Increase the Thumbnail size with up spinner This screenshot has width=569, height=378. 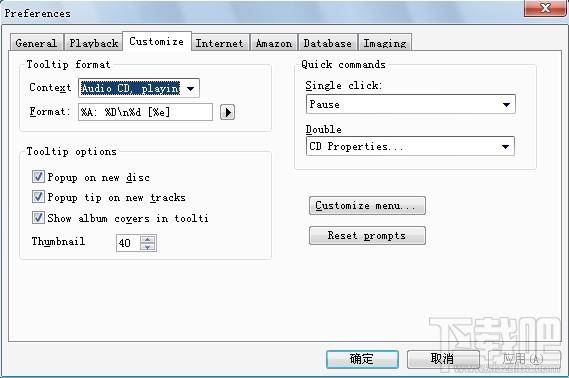pos(147,239)
